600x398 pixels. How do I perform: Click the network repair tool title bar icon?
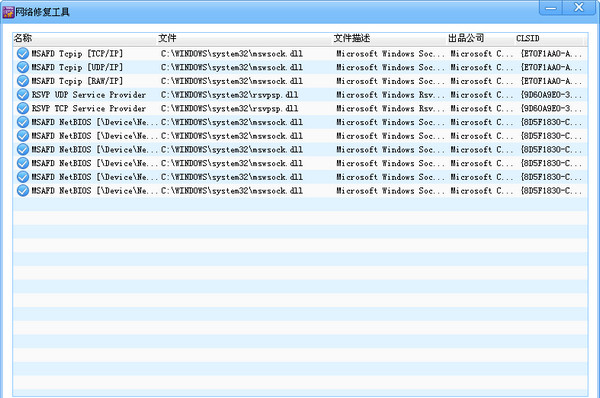click(8, 12)
